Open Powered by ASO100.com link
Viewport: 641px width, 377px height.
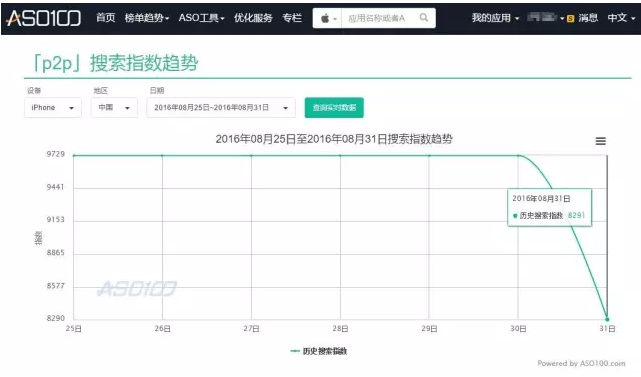tap(581, 364)
